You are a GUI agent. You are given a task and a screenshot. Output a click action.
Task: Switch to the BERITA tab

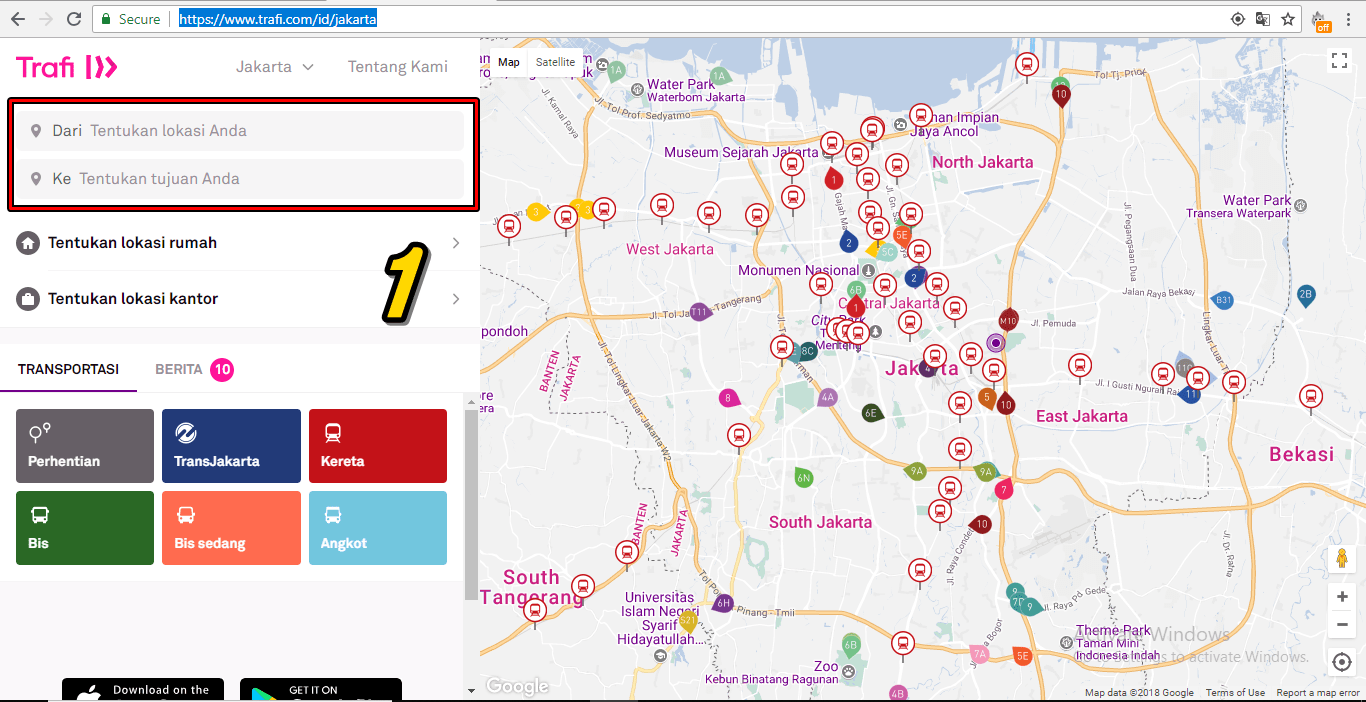point(194,369)
